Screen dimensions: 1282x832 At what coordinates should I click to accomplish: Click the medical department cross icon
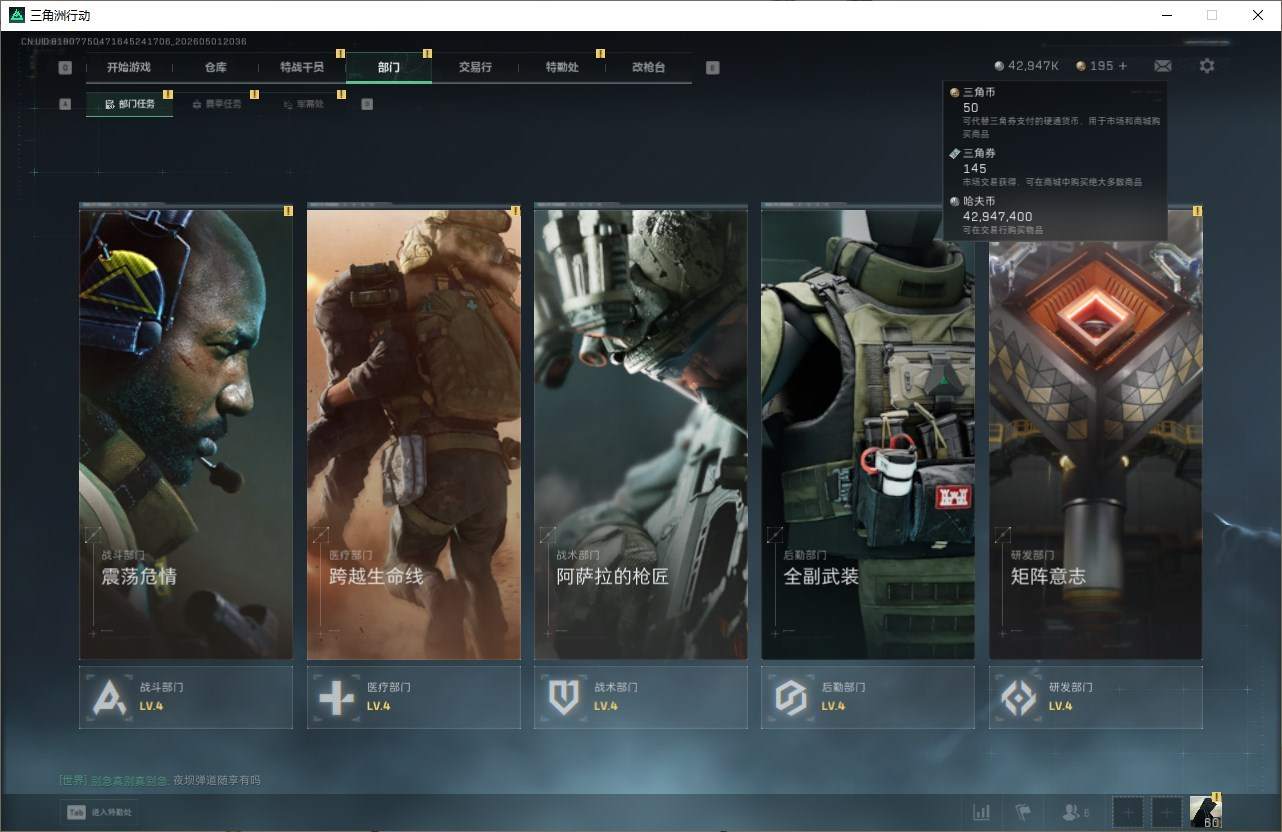point(336,697)
